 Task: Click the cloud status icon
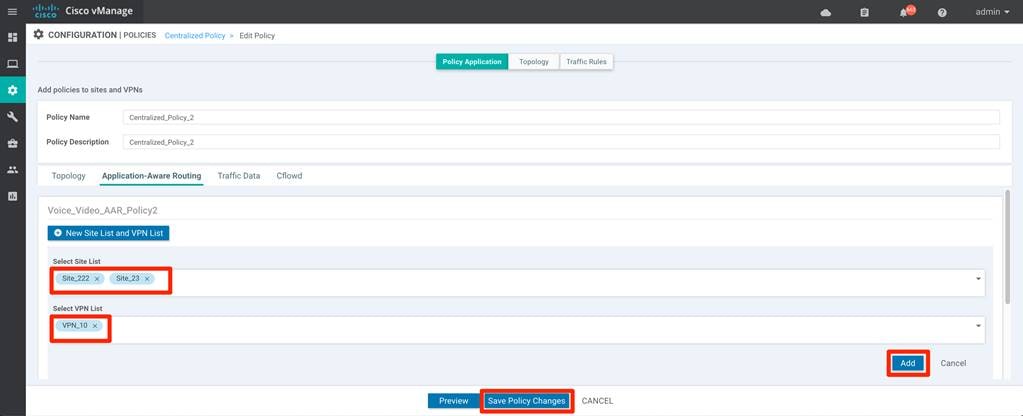click(825, 12)
